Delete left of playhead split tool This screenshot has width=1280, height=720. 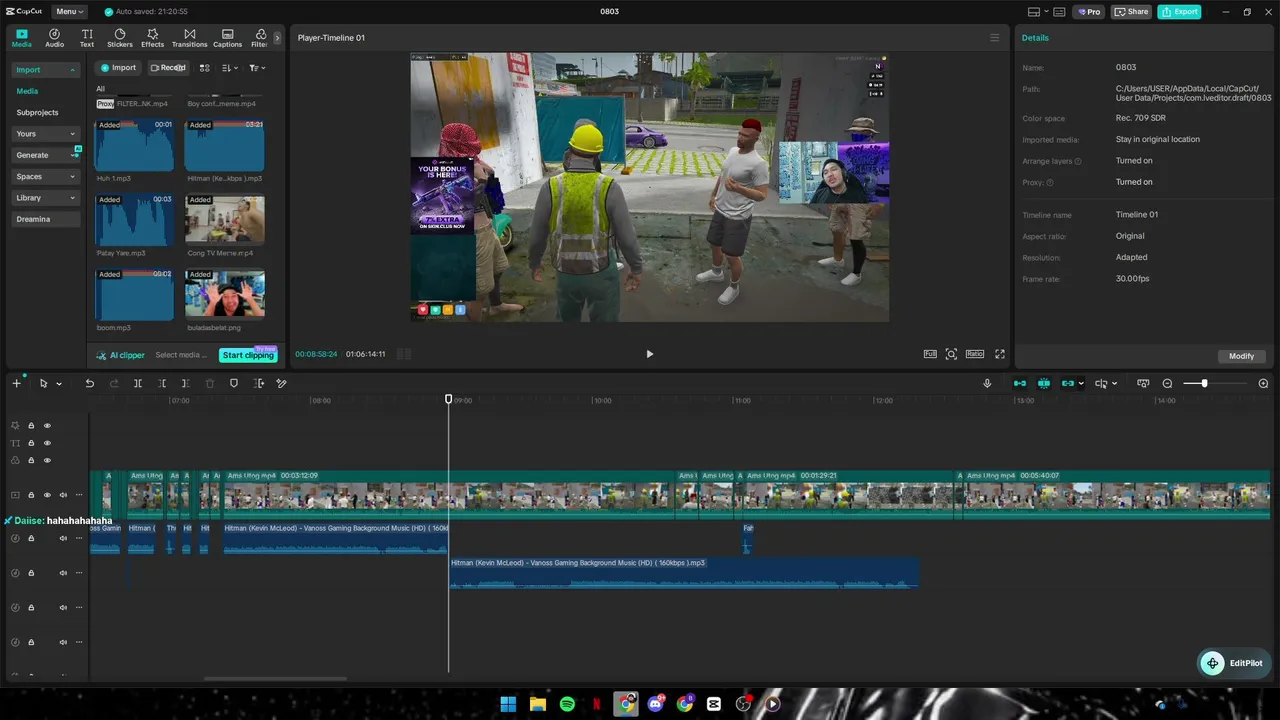pyautogui.click(x=162, y=384)
